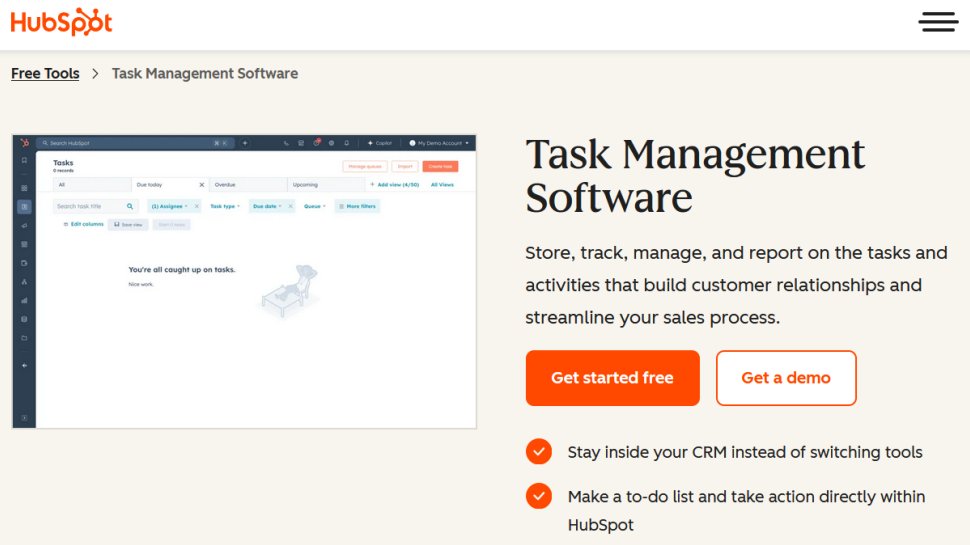The width and height of the screenshot is (970, 545).
Task: Click the Search HubSpot field in the screenshot
Action: coord(135,143)
